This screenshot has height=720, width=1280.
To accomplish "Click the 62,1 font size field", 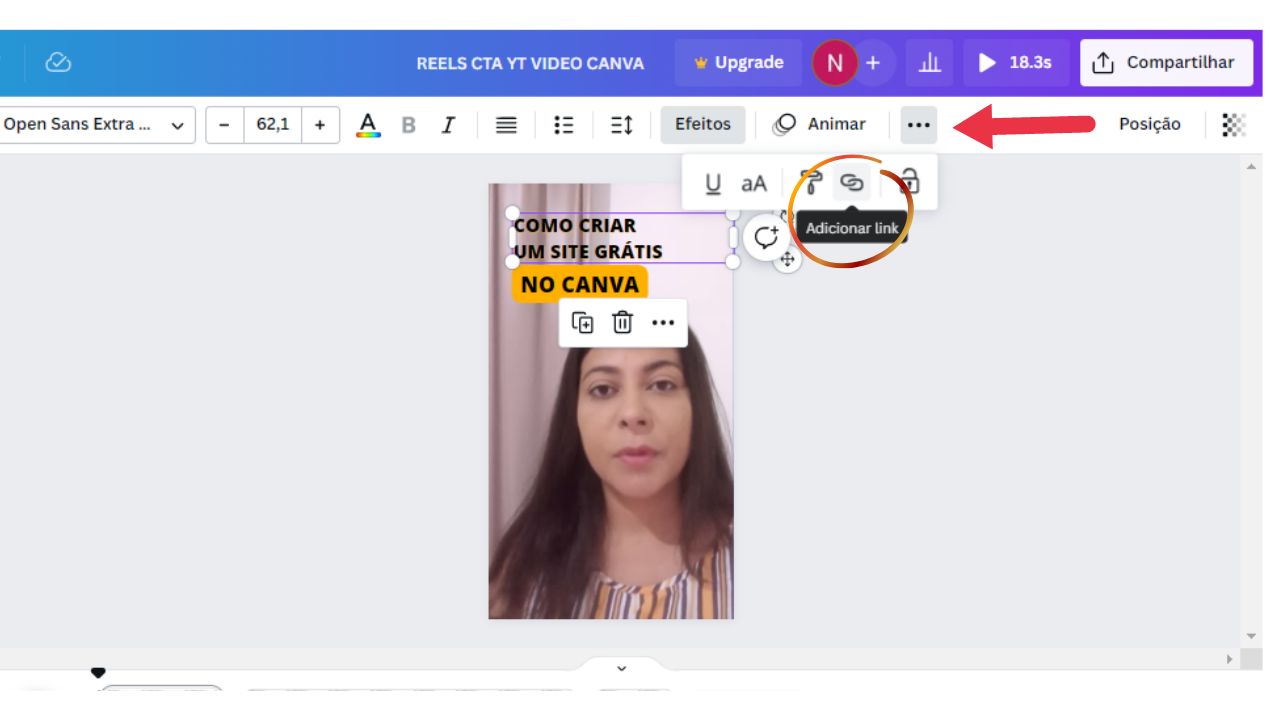I will (272, 125).
